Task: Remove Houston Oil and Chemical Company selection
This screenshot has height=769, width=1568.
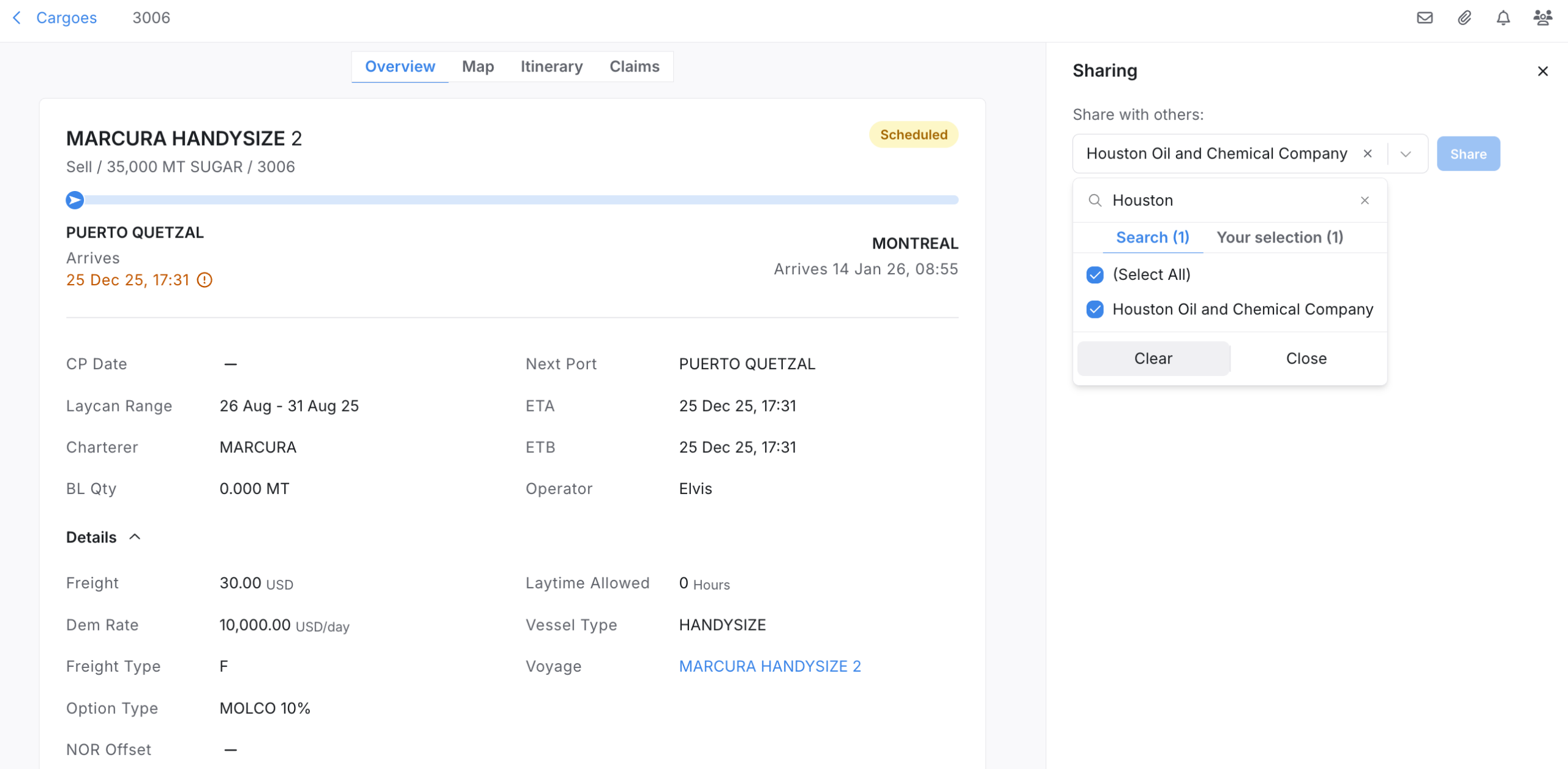Action: (x=1368, y=154)
